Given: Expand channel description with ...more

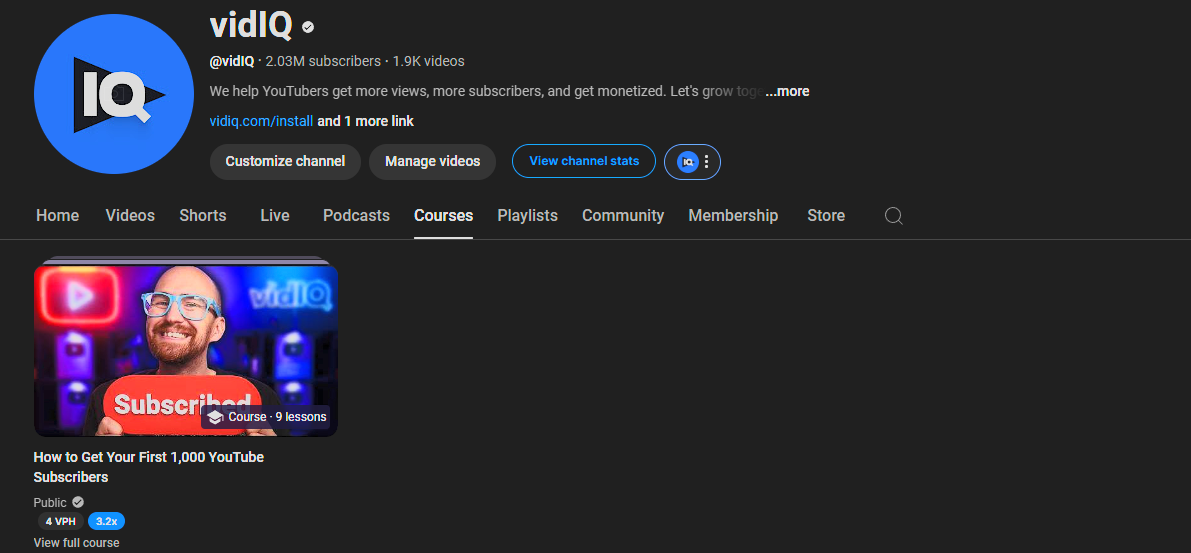Looking at the screenshot, I should pyautogui.click(x=787, y=91).
